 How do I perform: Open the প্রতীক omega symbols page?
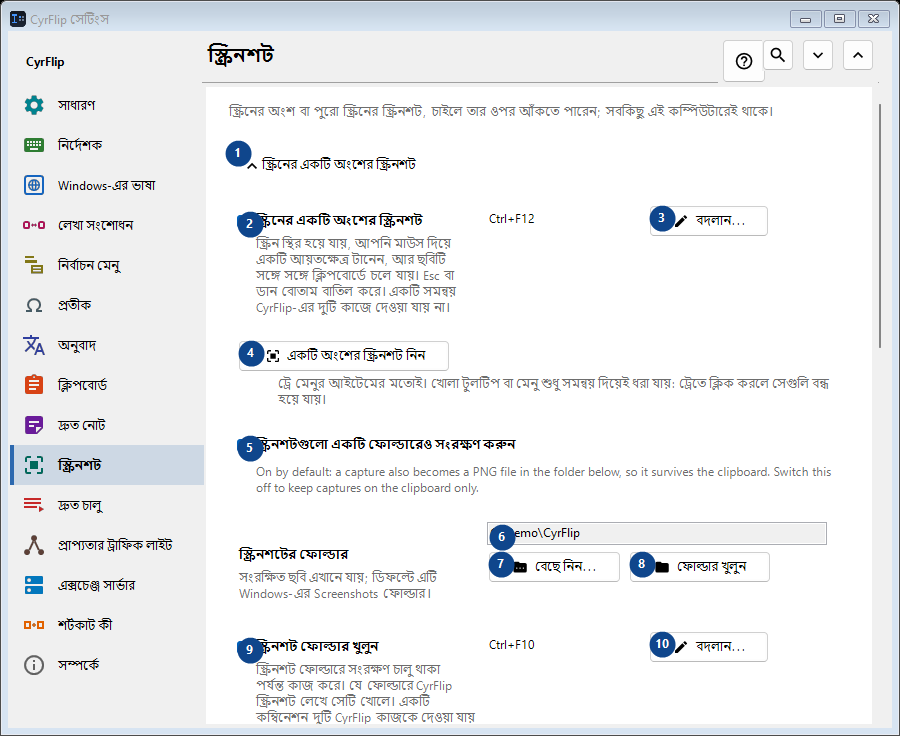[x=107, y=305]
